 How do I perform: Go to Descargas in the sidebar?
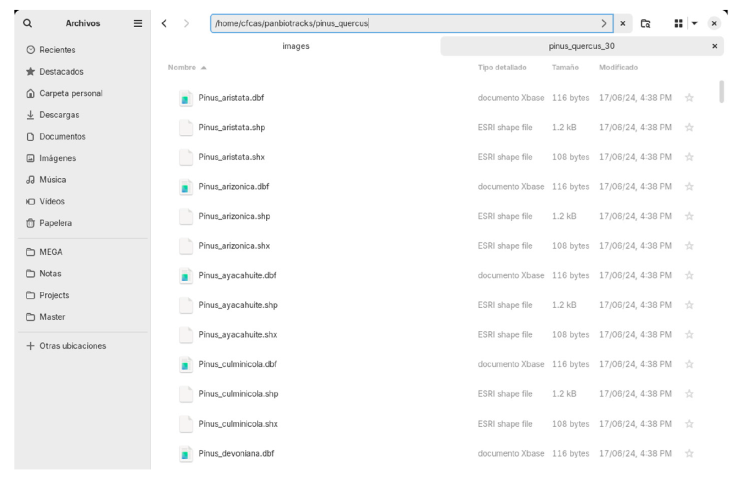58,115
